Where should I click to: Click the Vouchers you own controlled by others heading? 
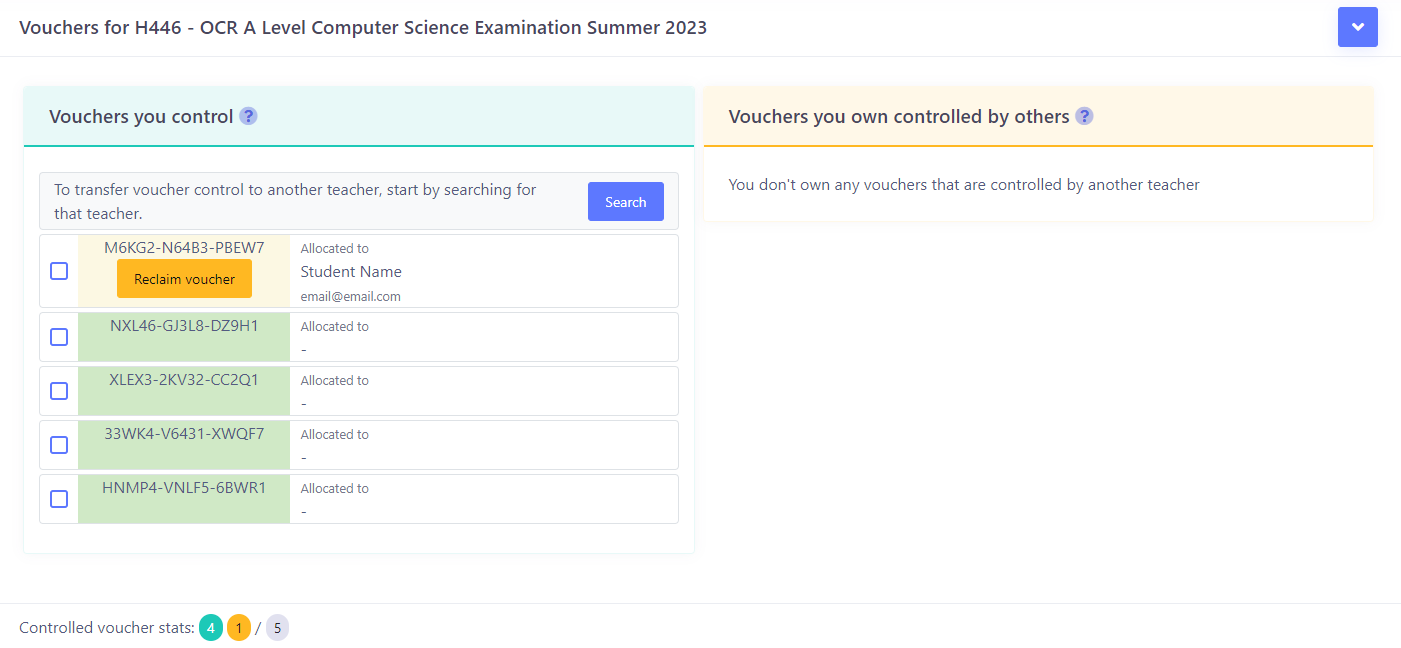click(x=899, y=116)
